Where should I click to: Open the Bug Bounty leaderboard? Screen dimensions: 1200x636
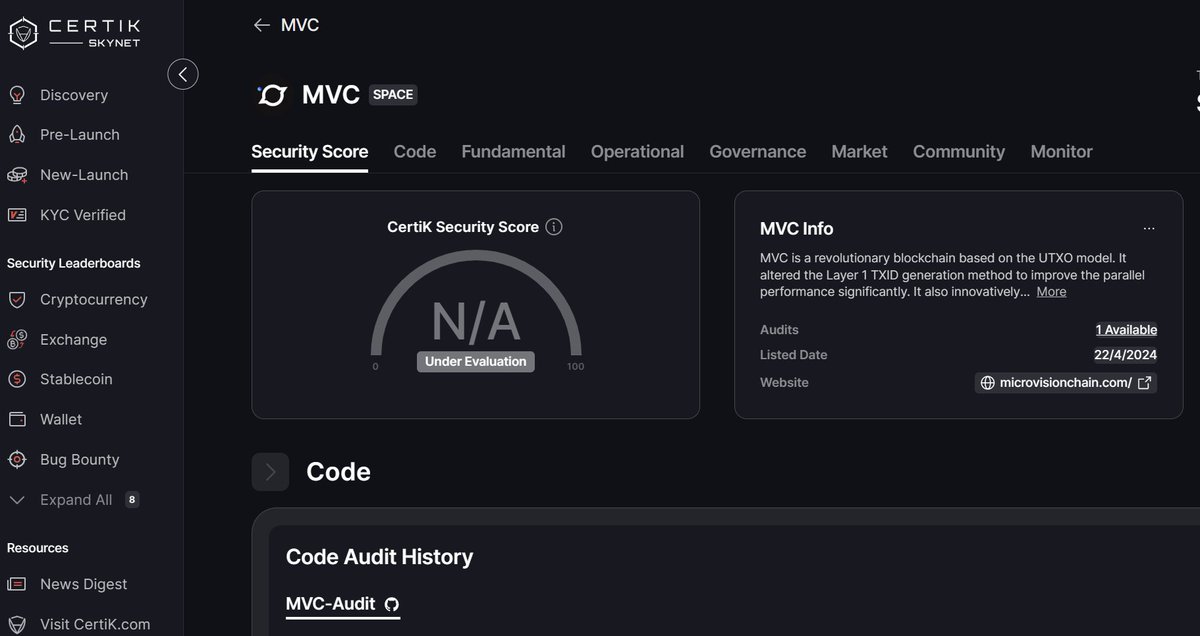coord(80,460)
